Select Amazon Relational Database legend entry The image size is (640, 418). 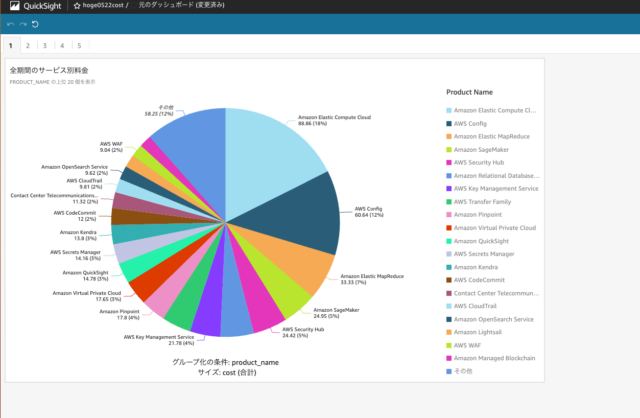(x=493, y=176)
